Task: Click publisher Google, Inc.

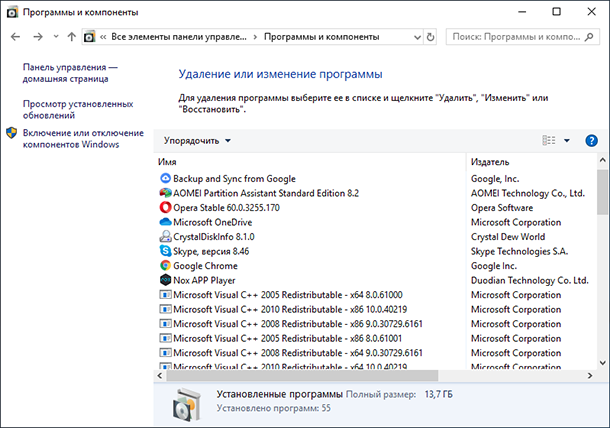Action: [x=495, y=179]
